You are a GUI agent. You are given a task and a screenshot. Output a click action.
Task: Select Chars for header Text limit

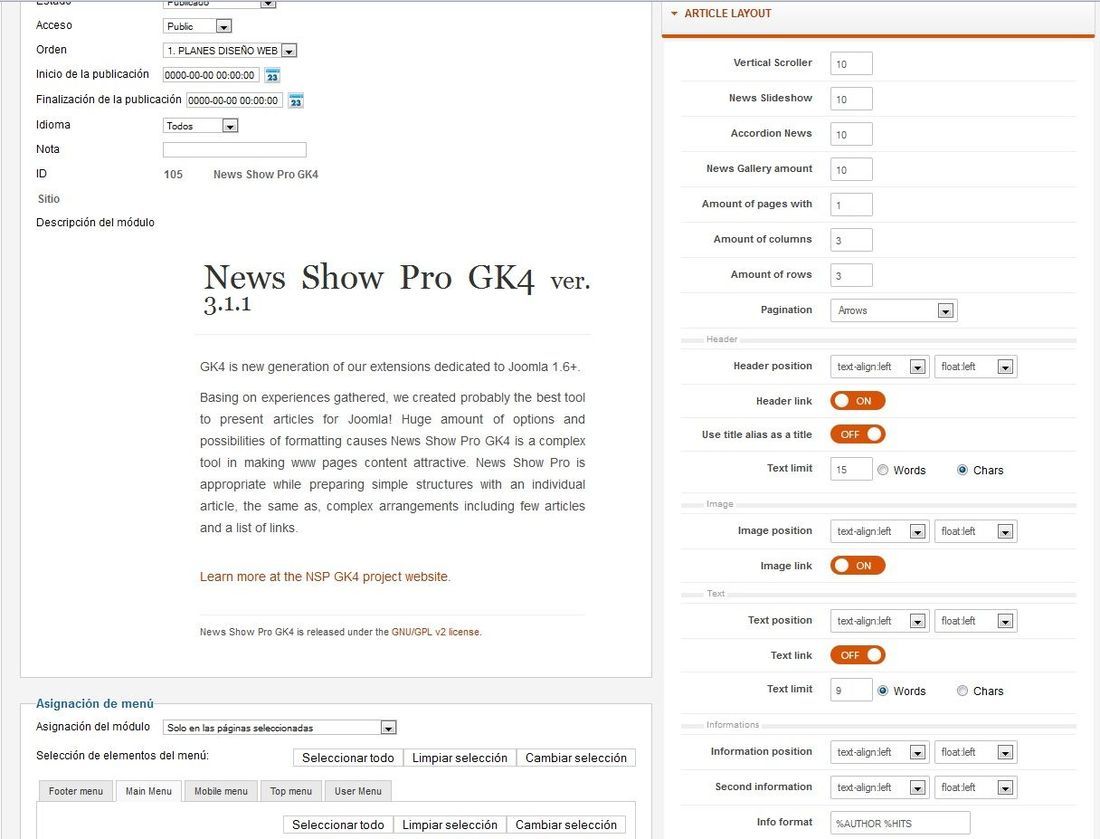[x=962, y=470]
